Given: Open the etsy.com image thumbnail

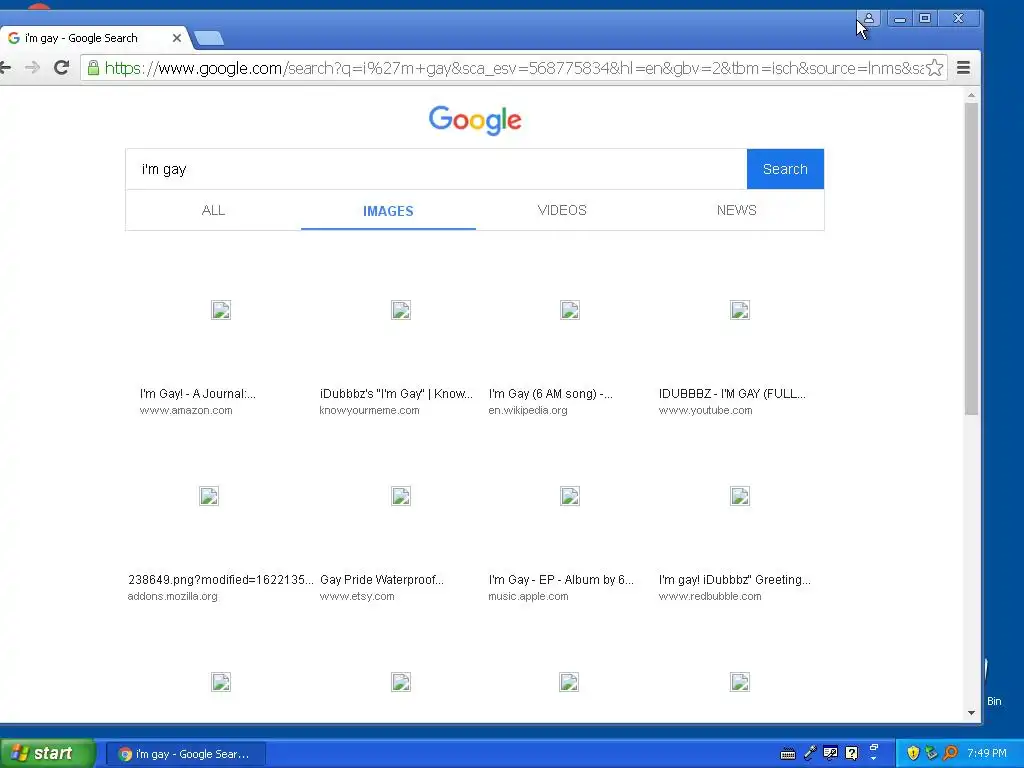Looking at the screenshot, I should (401, 496).
